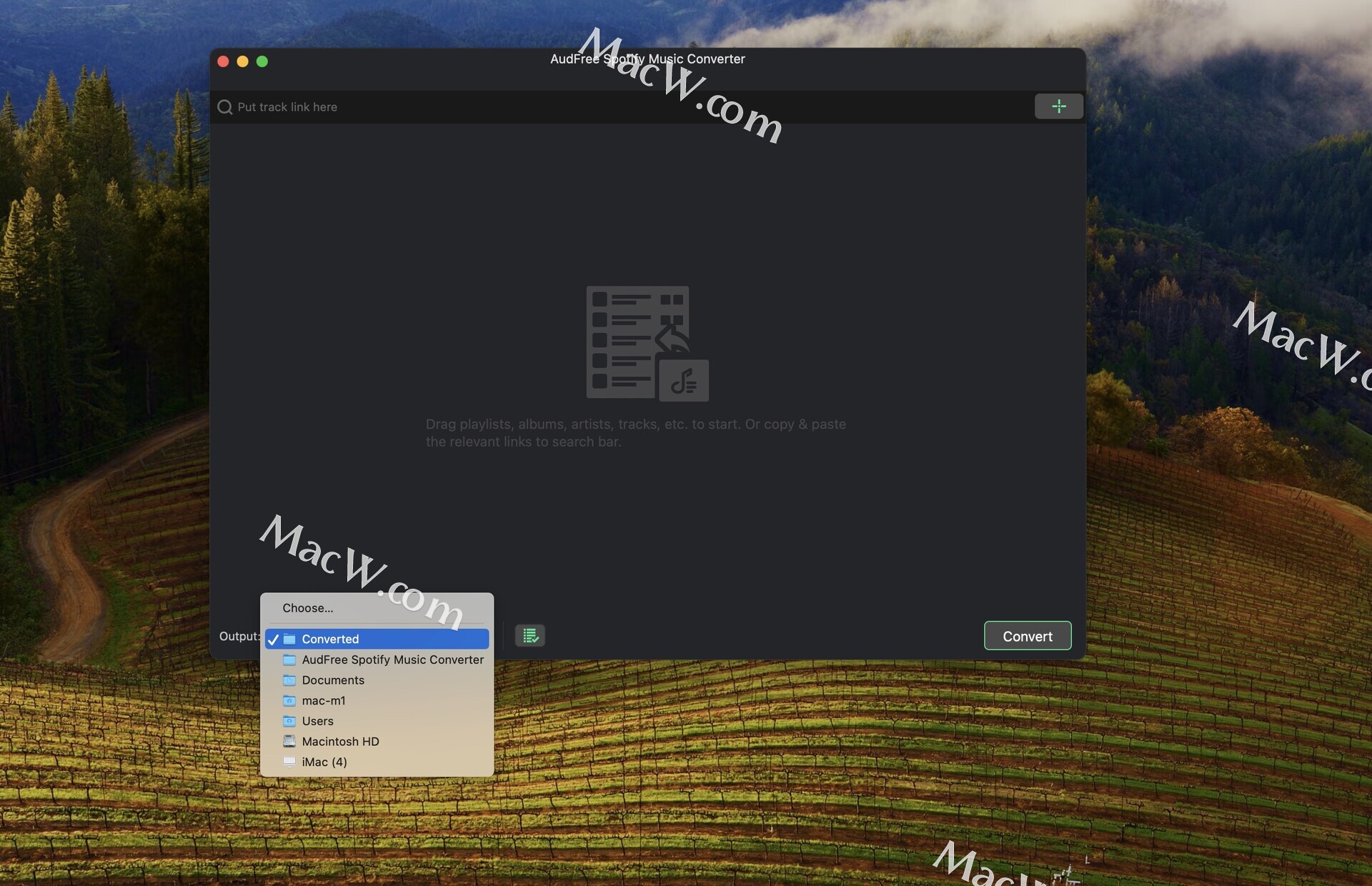Select Choose... from output menu

tap(377, 608)
